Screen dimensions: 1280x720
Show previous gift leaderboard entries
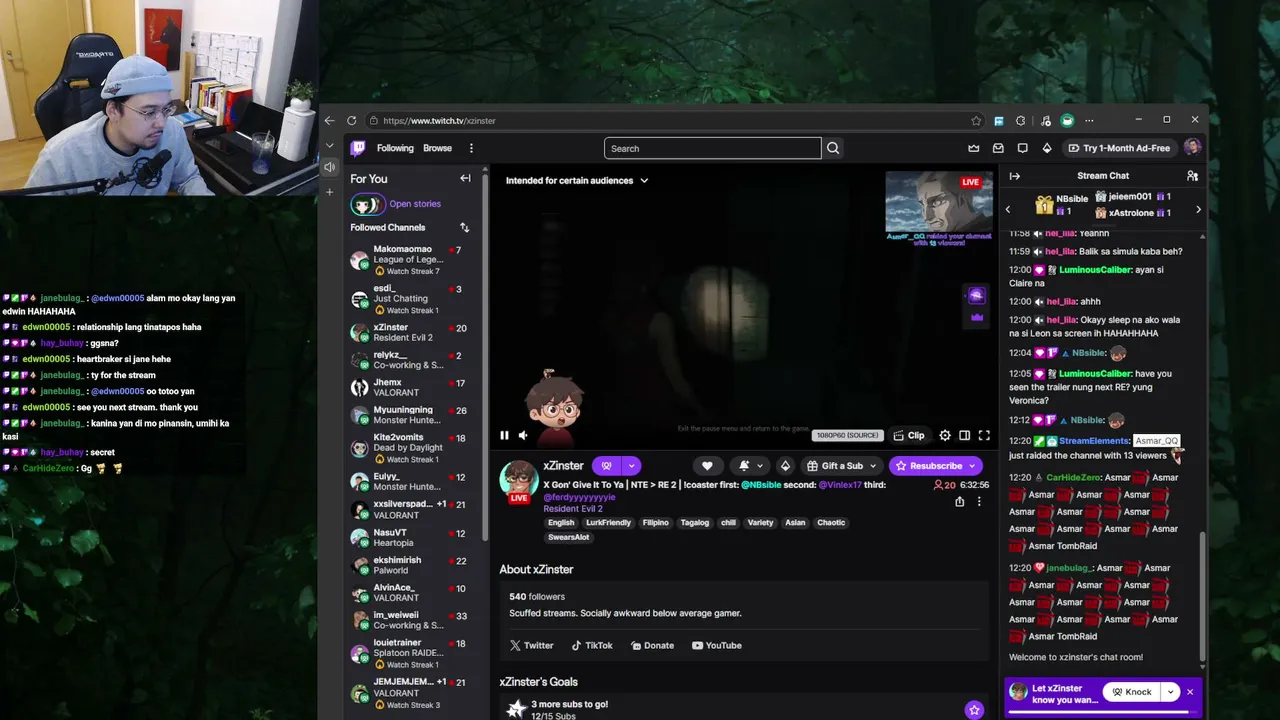click(x=1008, y=209)
